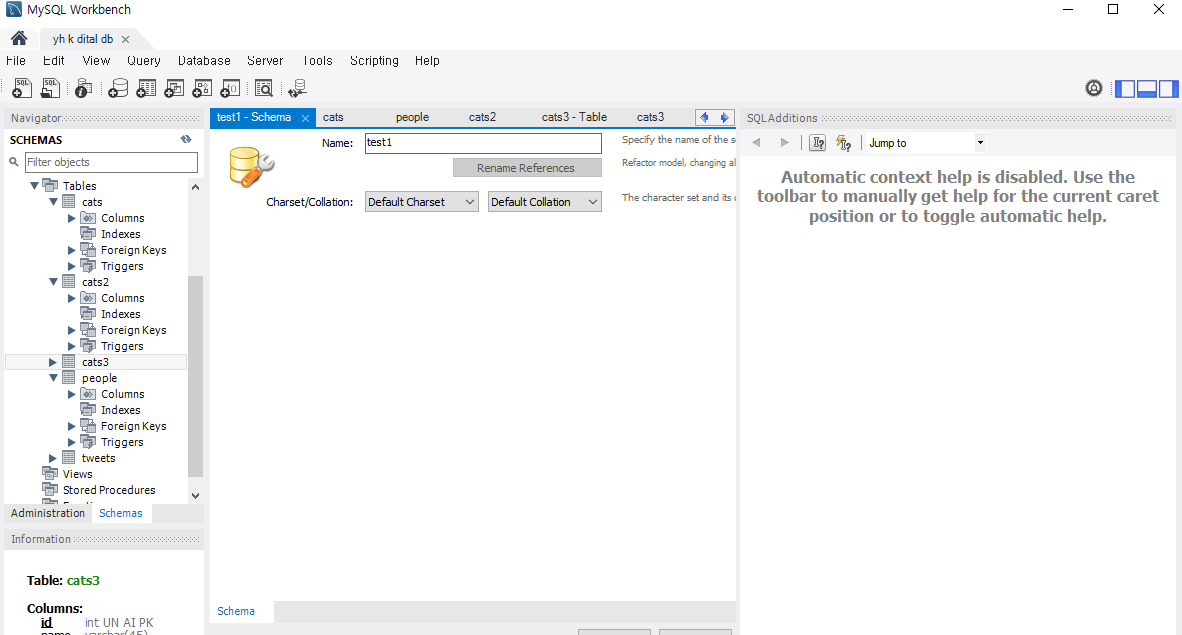
Task: Select the Stored Procedures folder icon
Action: pos(50,490)
